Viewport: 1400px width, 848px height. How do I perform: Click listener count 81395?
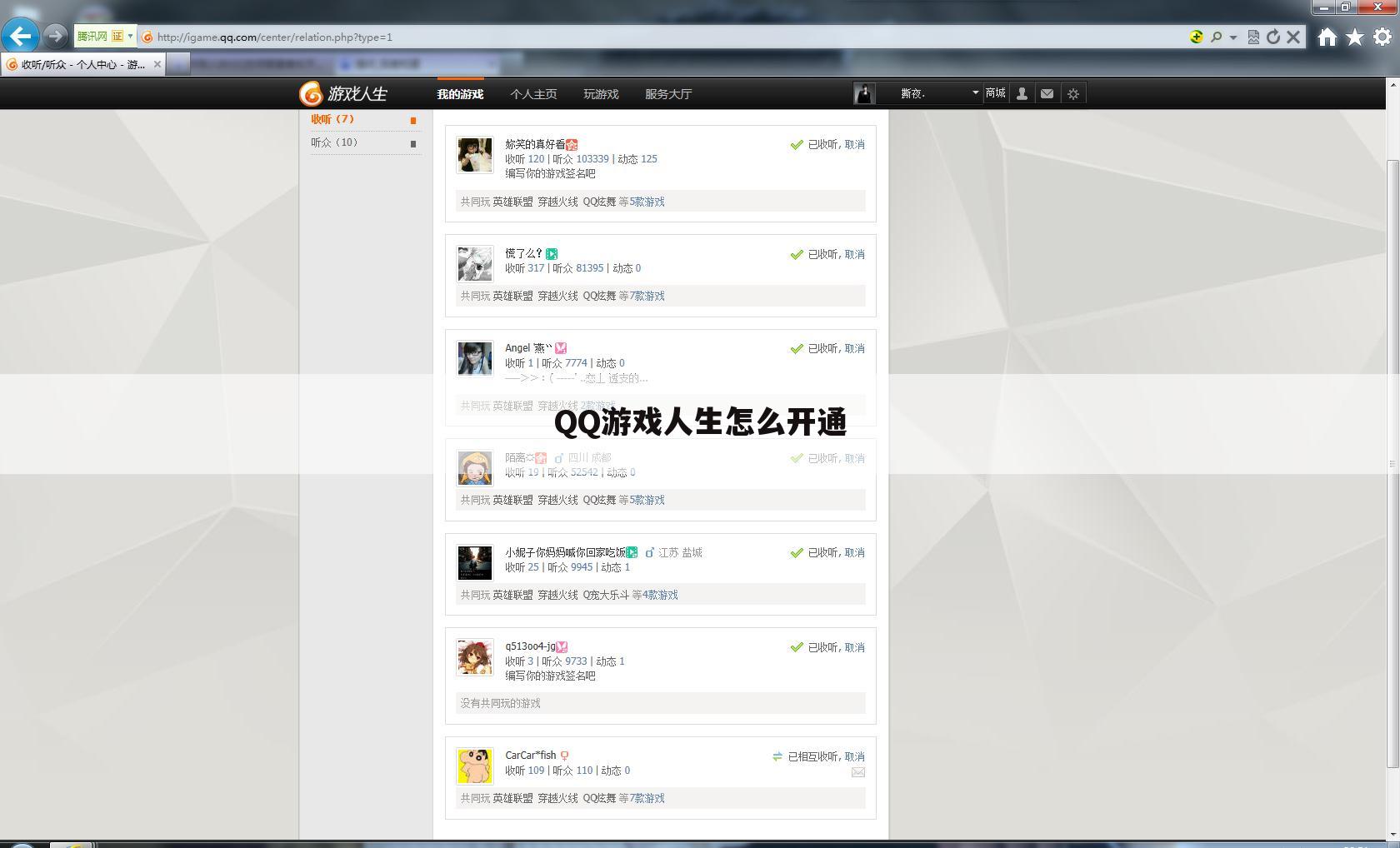pos(590,268)
